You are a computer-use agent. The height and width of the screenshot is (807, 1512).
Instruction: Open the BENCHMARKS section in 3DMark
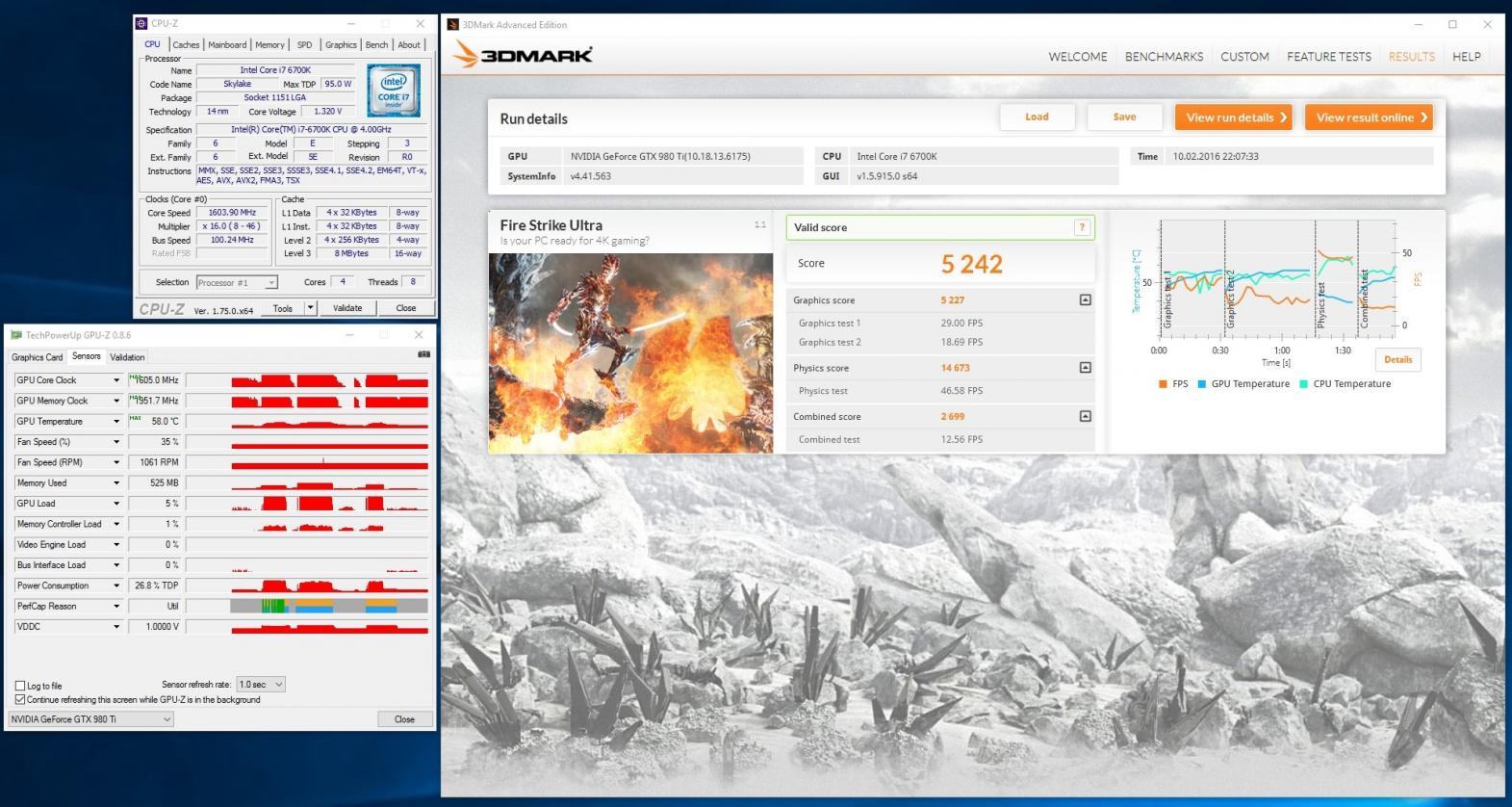coord(1164,57)
